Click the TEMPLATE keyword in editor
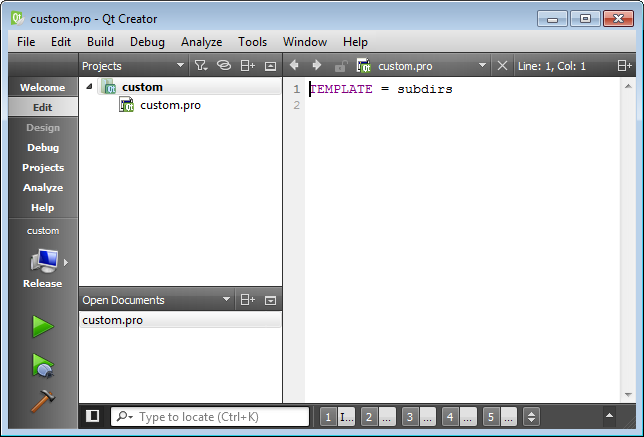The height and width of the screenshot is (437, 644). tap(341, 89)
